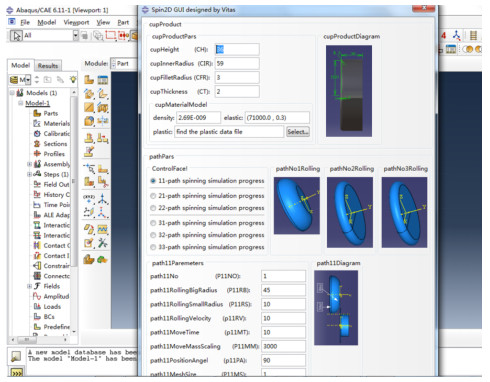The width and height of the screenshot is (490, 382).
Task: Click the selection arrow tool icon
Action: click(16, 35)
